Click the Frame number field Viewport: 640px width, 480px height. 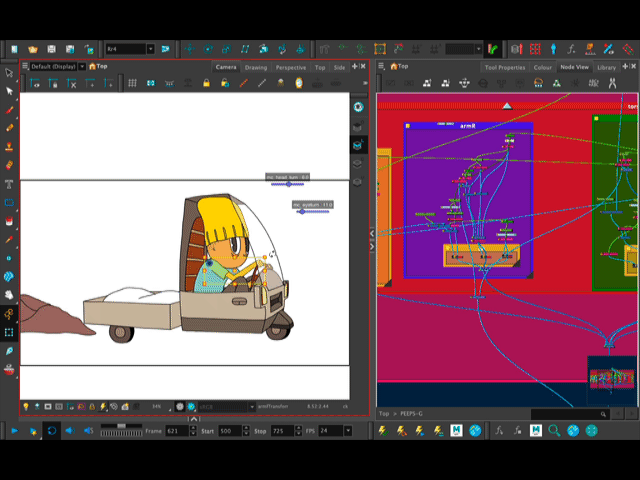click(x=177, y=430)
